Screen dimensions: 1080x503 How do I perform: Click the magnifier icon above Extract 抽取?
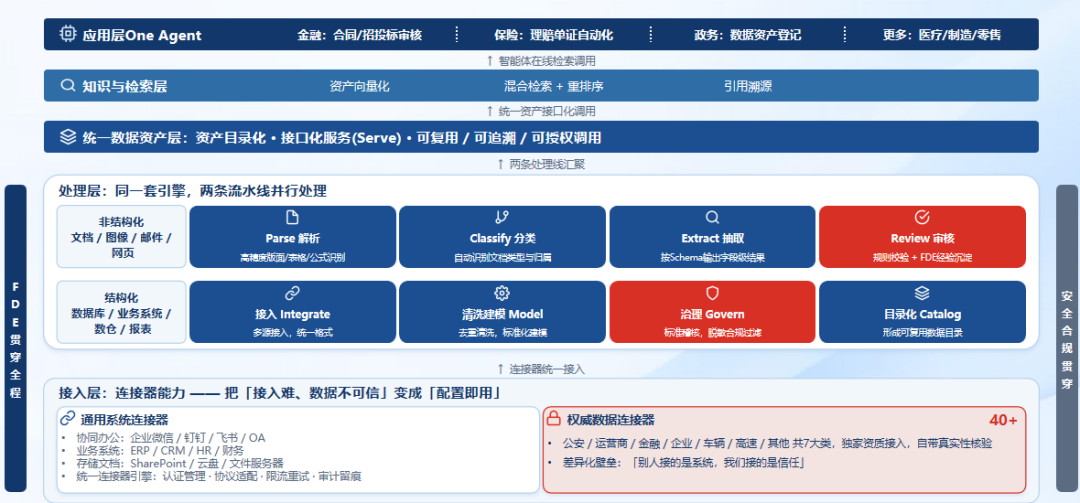click(x=712, y=218)
